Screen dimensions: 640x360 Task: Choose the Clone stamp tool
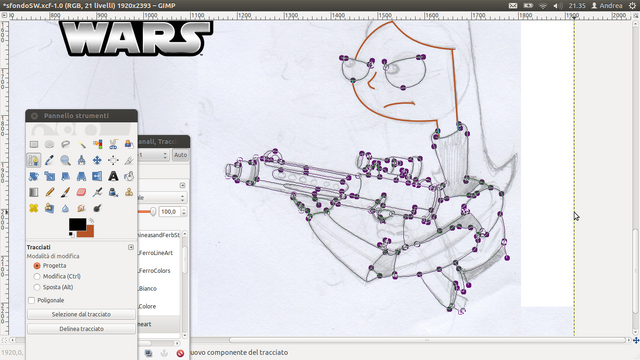click(129, 192)
